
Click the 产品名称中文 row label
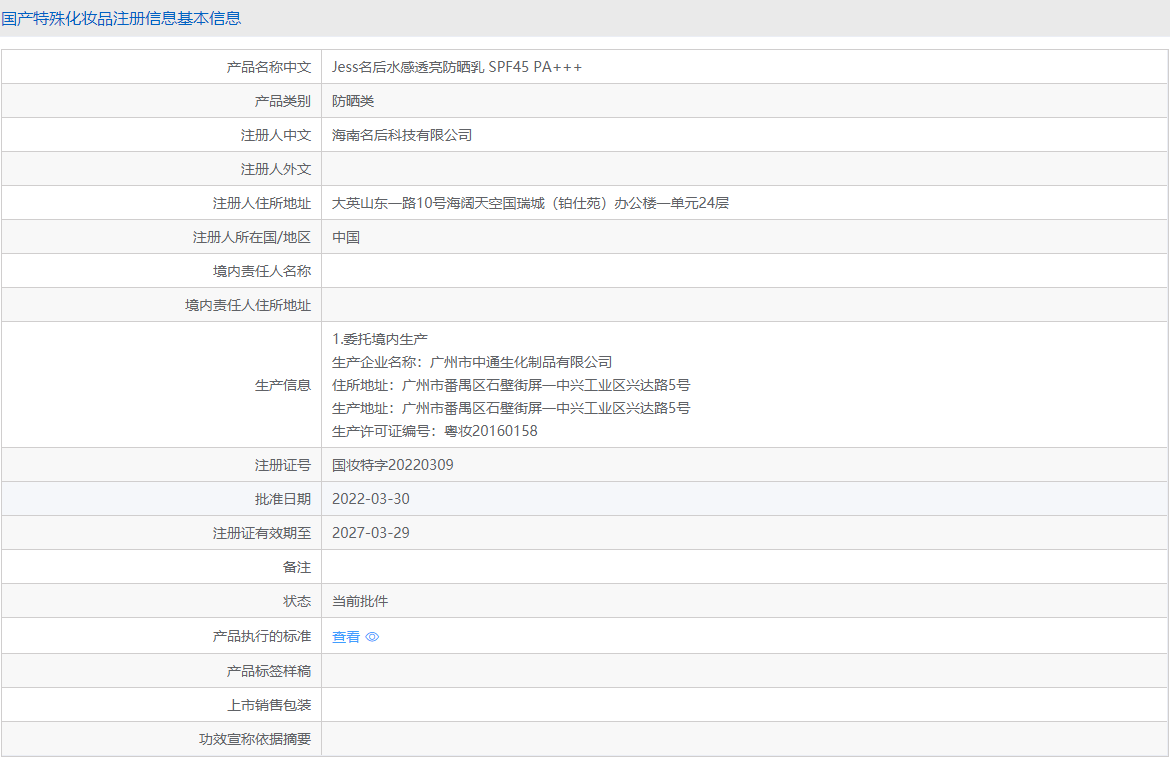click(x=269, y=67)
